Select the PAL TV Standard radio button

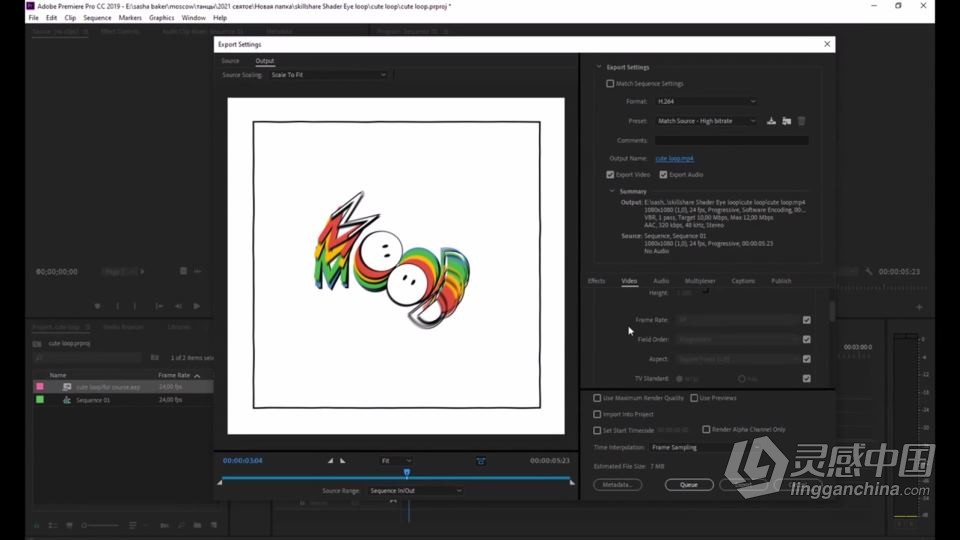coord(741,379)
